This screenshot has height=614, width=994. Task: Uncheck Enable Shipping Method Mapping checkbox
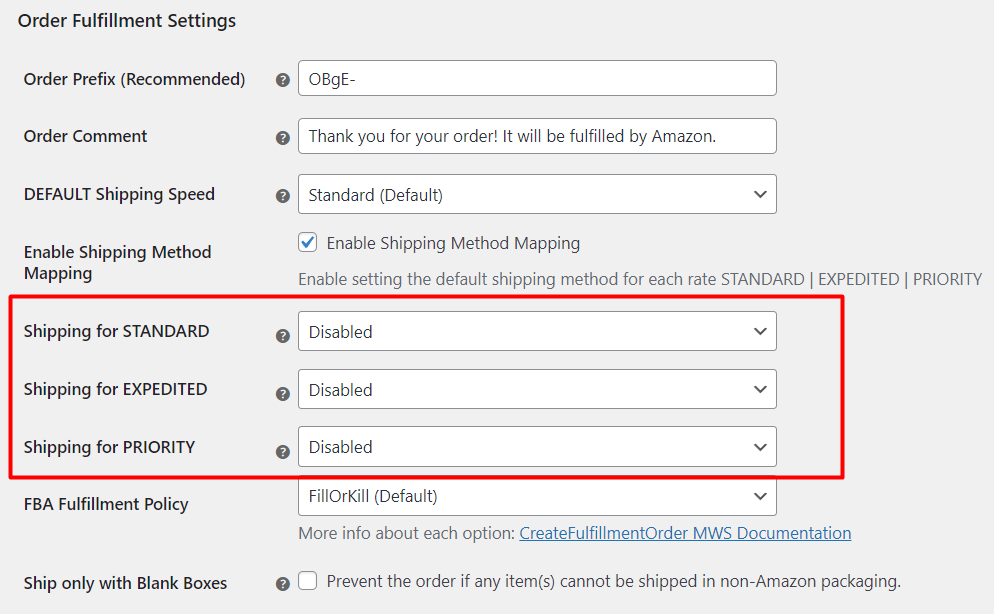(308, 242)
